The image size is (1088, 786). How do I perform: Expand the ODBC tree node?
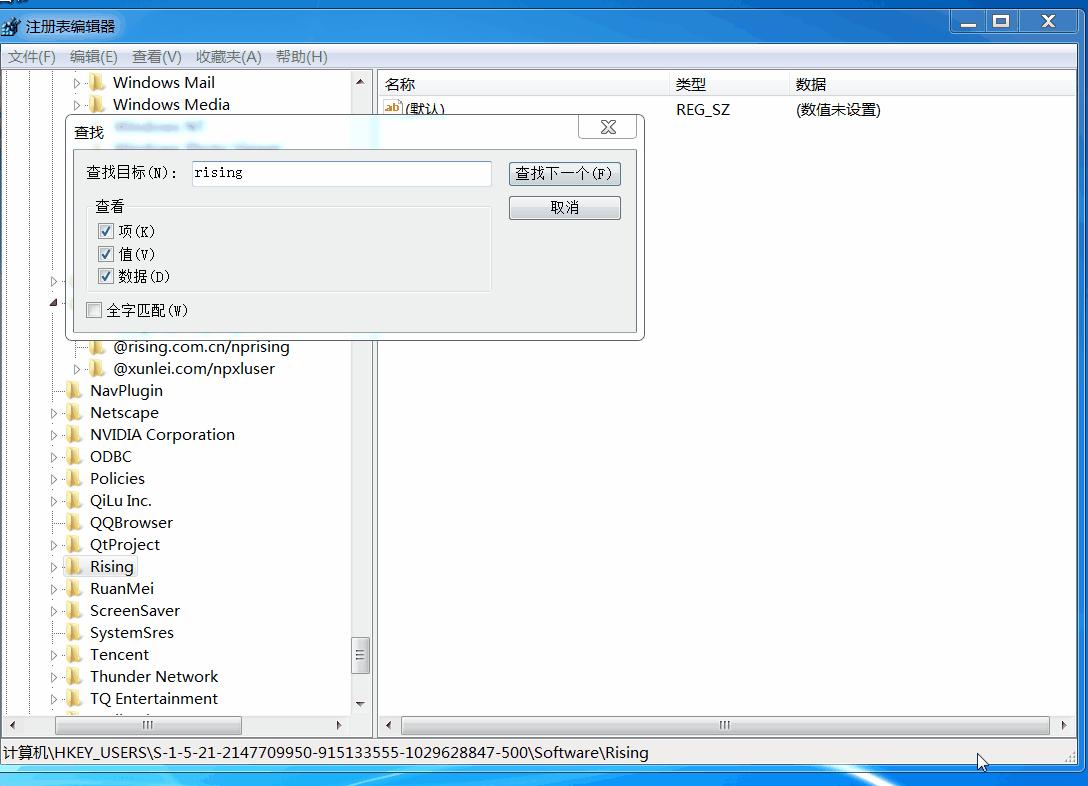pyautogui.click(x=54, y=457)
